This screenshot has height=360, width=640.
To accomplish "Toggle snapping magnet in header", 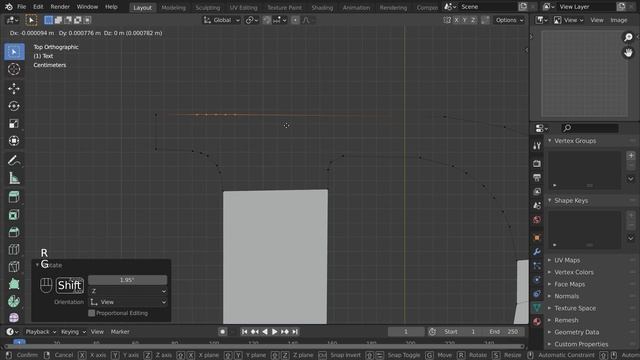I will click(267, 20).
